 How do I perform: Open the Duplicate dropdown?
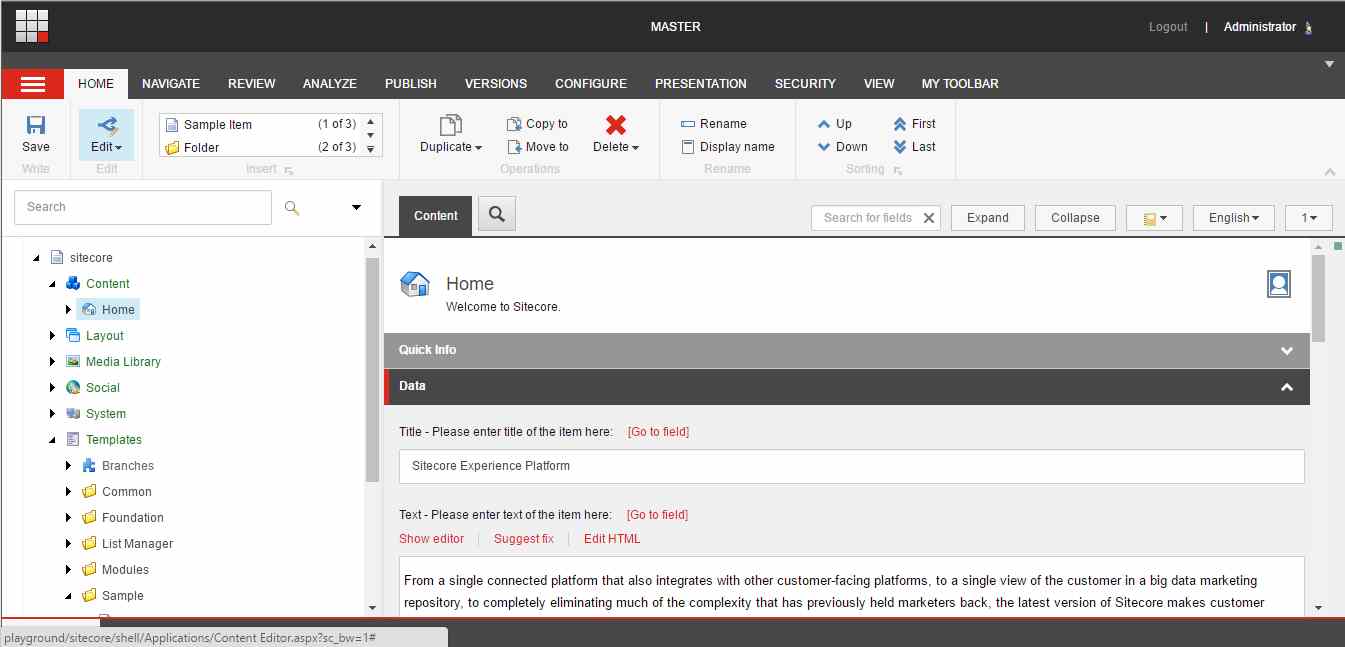[451, 134]
